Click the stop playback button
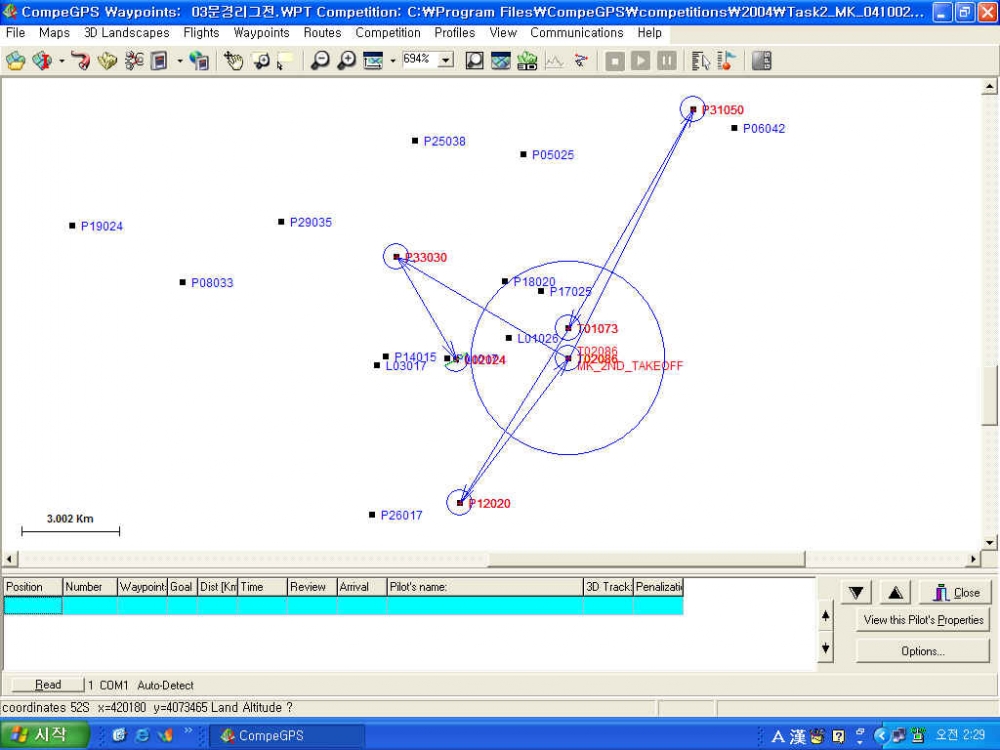The width and height of the screenshot is (1000, 750). tap(615, 61)
